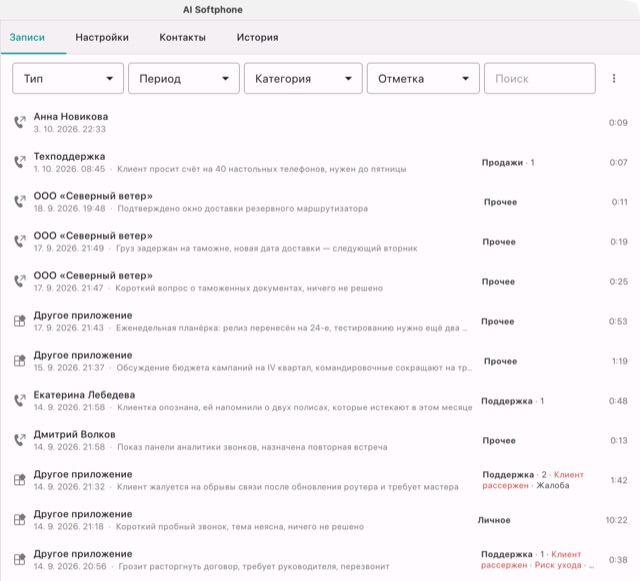The image size is (640, 581).
Task: Click the 10:22 duration value
Action: pyautogui.click(x=616, y=520)
